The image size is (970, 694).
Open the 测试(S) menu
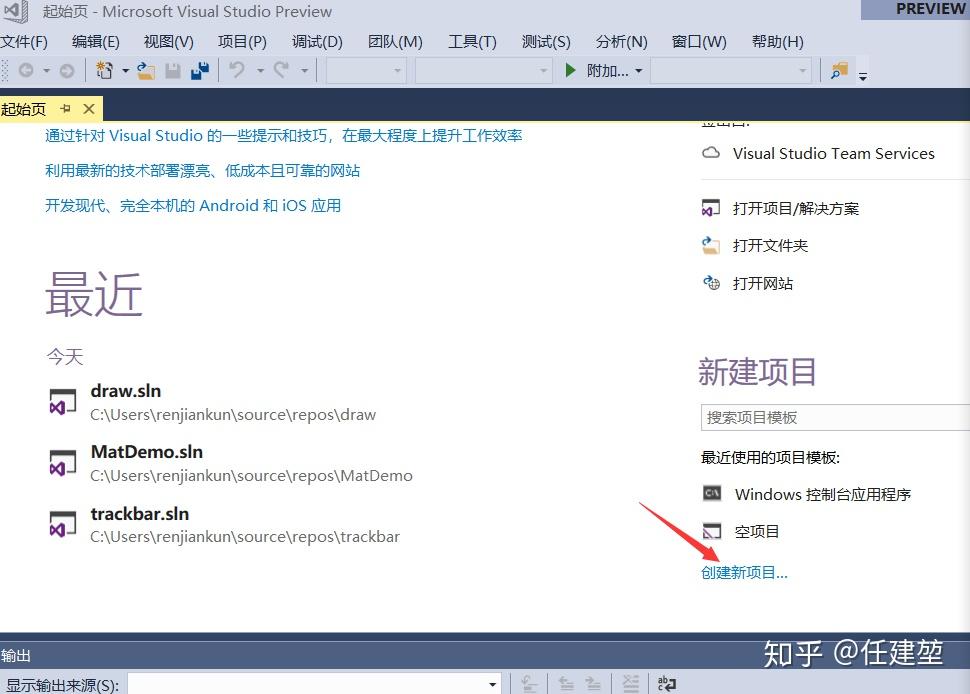546,41
